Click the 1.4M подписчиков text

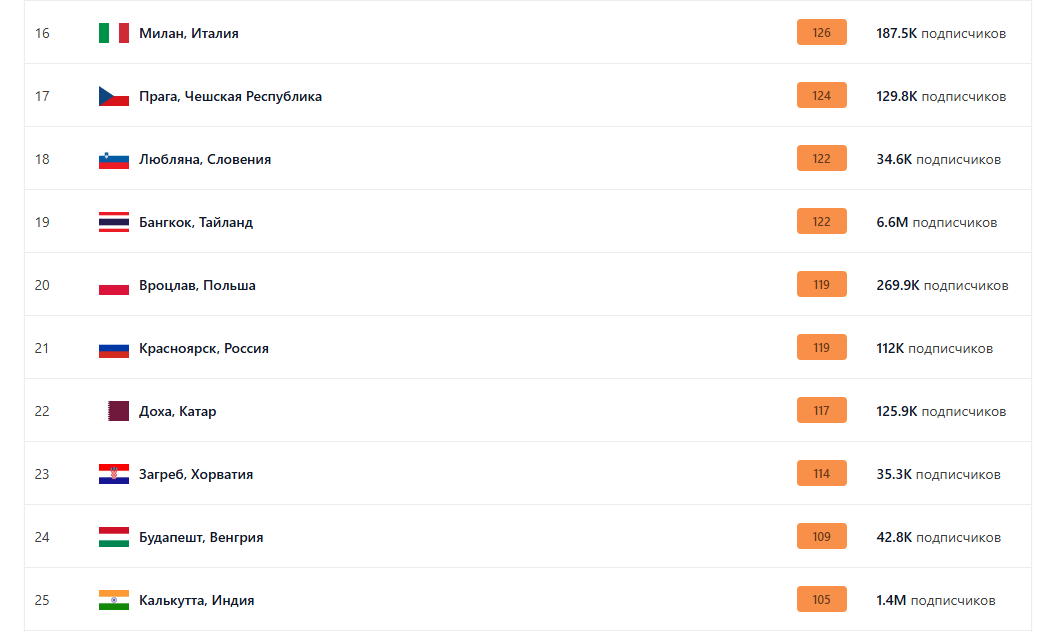coord(936,600)
